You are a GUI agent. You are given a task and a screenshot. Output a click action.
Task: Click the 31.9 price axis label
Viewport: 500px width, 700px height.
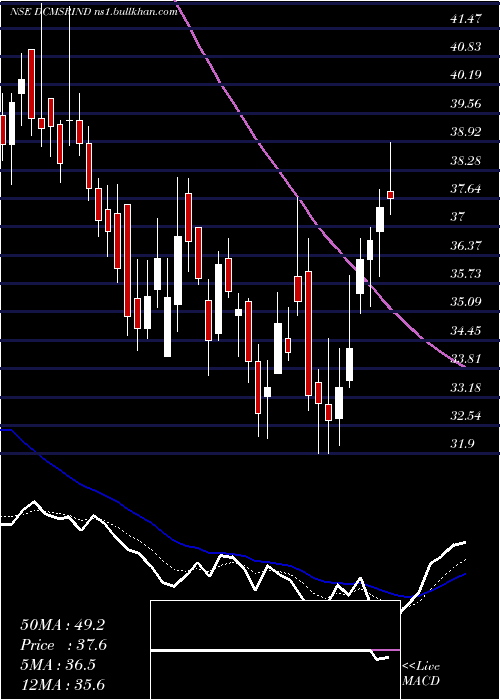pos(462,444)
